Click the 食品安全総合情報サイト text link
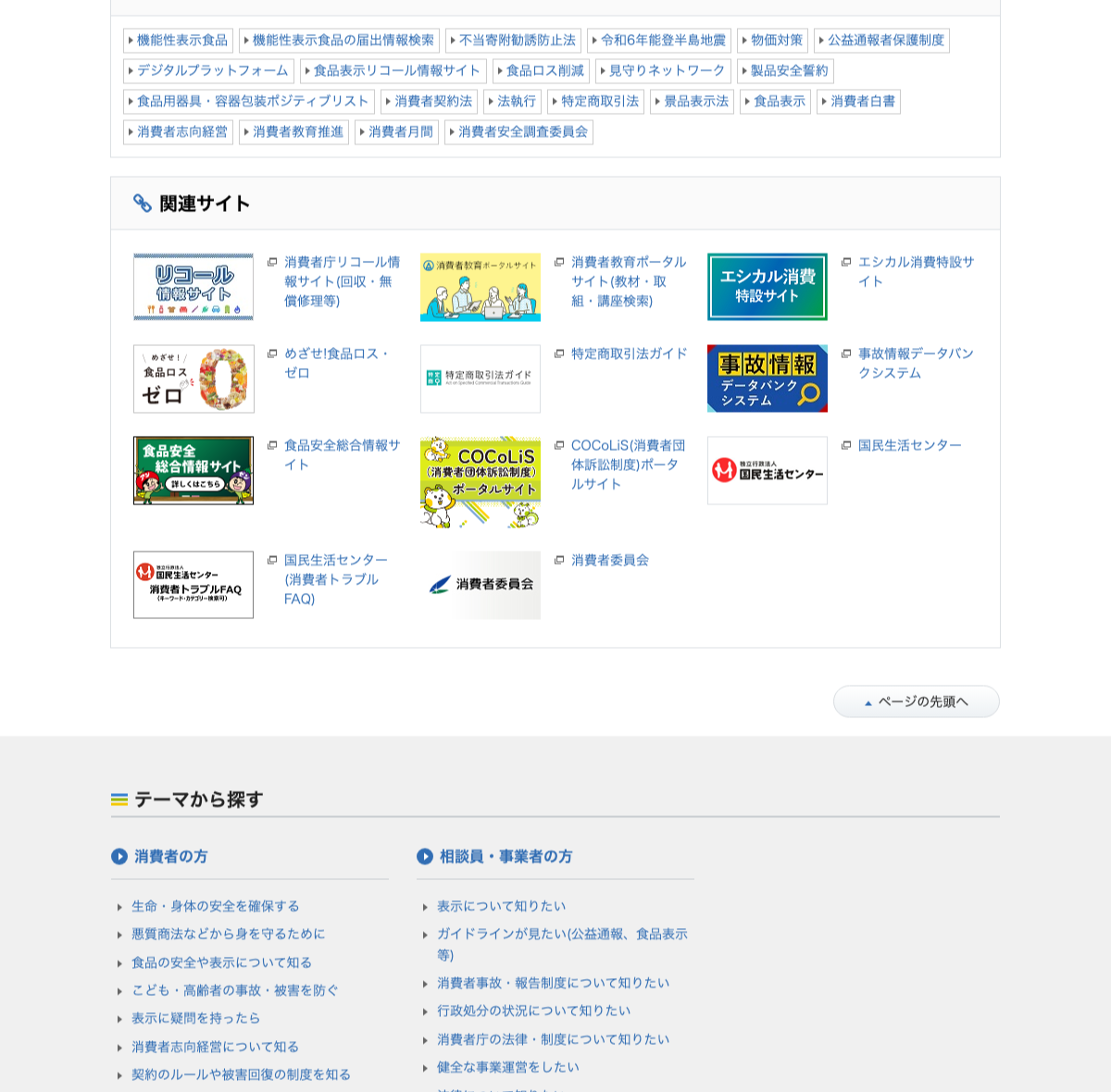Screen dimensions: 1111x1092 (x=343, y=454)
